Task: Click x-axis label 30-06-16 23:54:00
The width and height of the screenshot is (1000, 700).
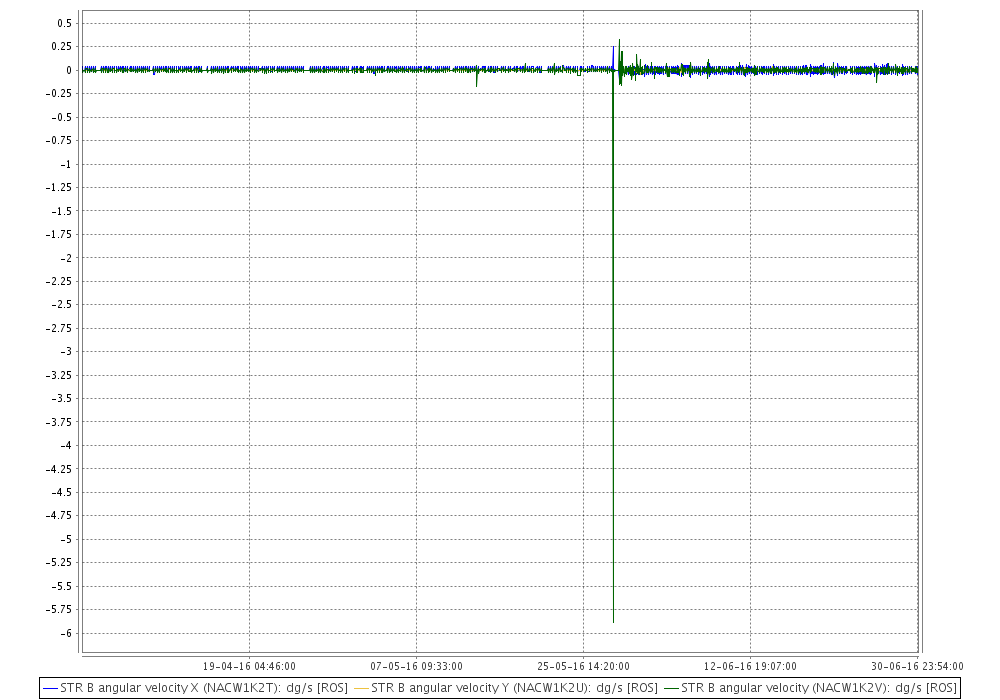Action: (x=917, y=666)
